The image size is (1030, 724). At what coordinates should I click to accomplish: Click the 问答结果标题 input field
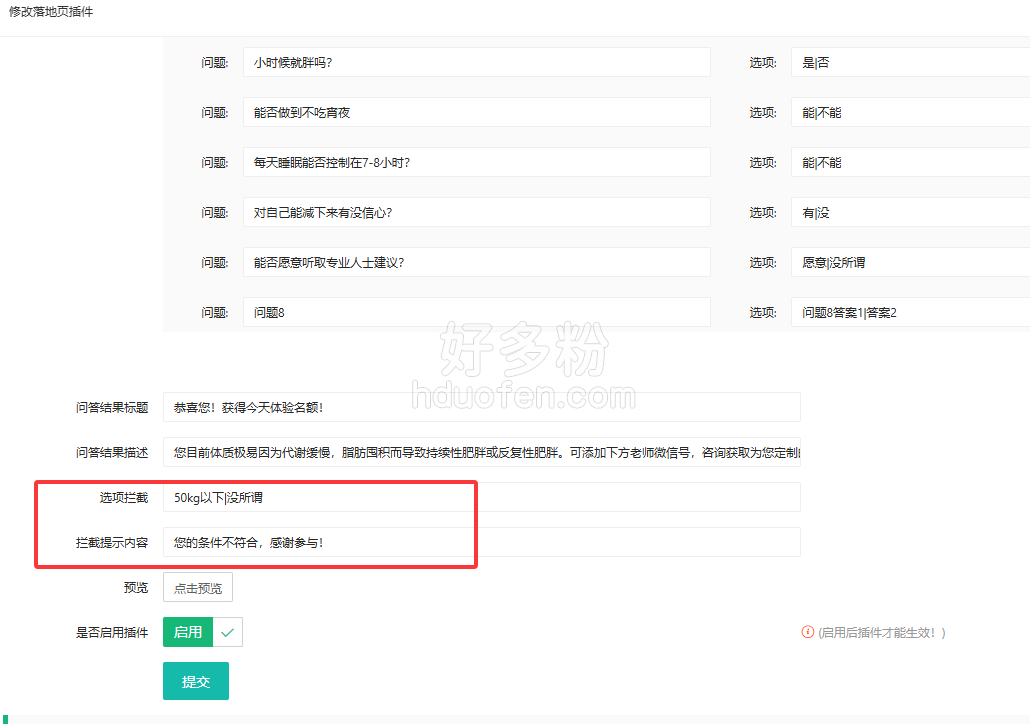[x=481, y=407]
